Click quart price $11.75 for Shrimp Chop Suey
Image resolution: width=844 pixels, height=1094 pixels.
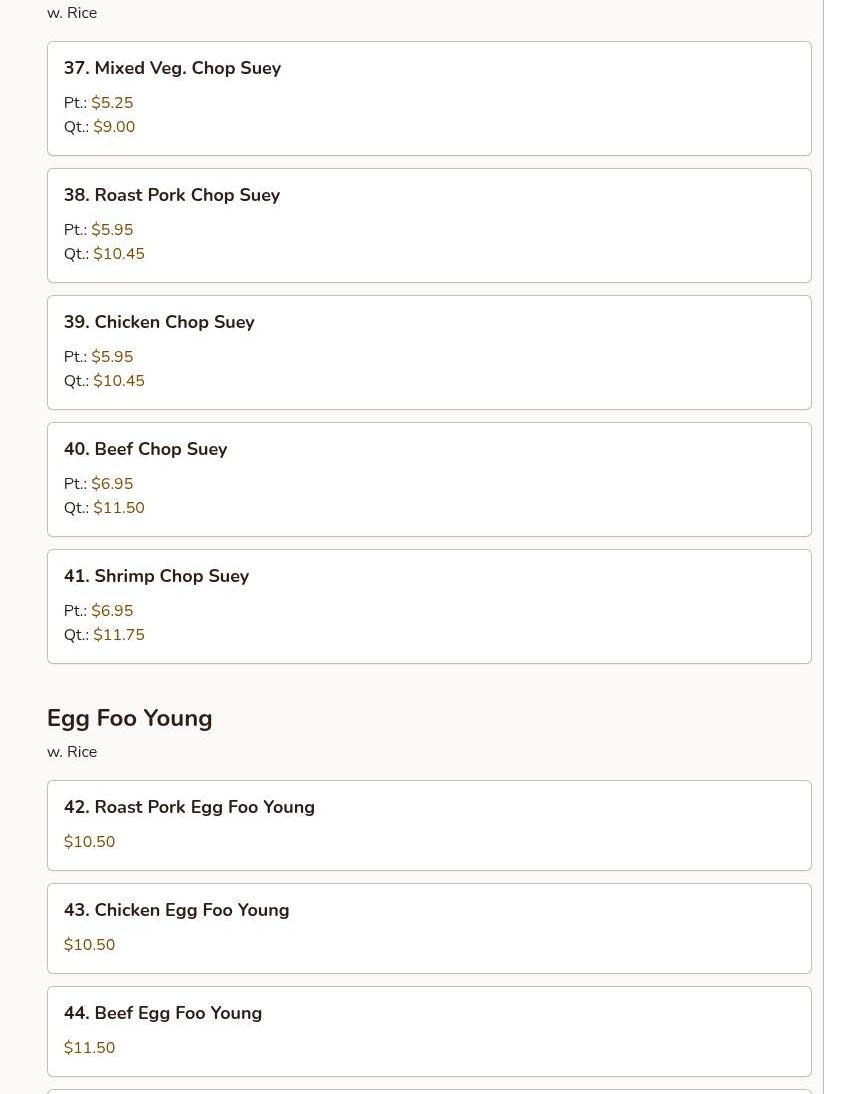tap(119, 635)
